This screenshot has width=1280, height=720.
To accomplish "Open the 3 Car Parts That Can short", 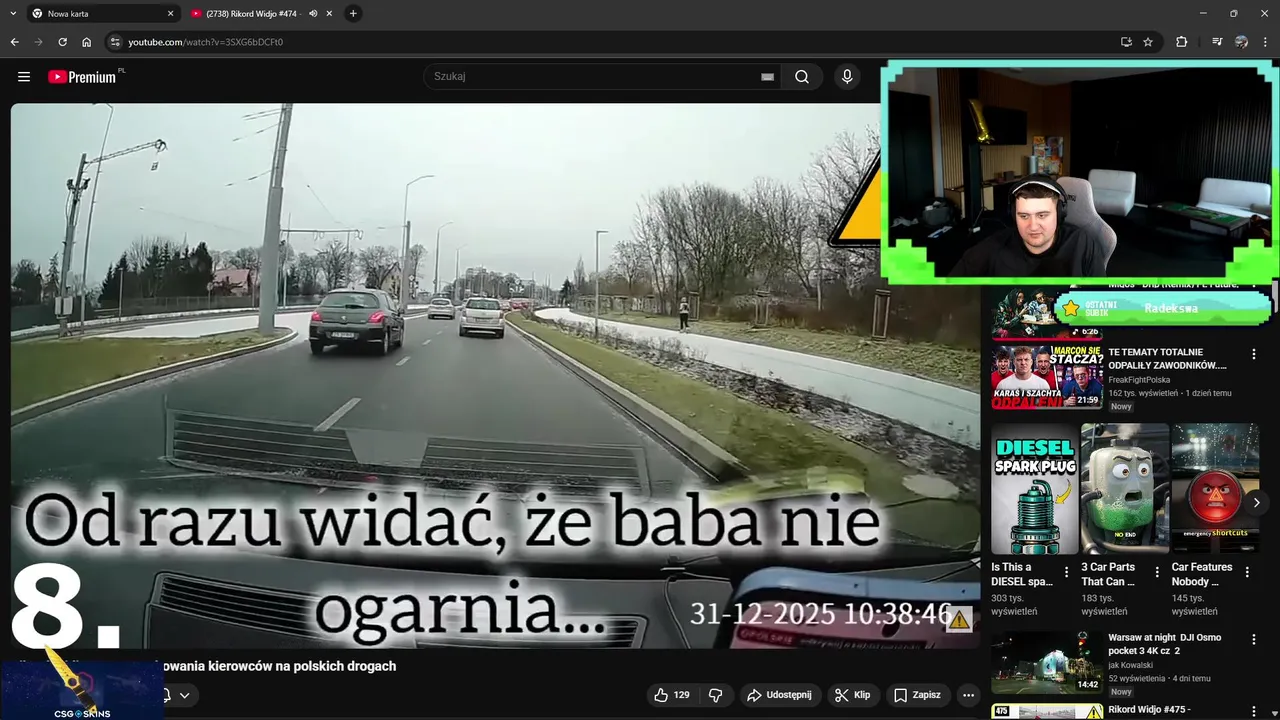I will [x=1125, y=489].
